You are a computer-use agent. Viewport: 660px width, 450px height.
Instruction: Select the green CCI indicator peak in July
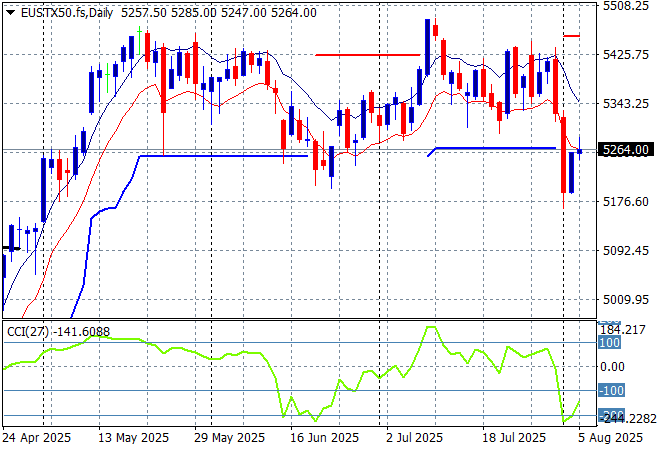(431, 327)
